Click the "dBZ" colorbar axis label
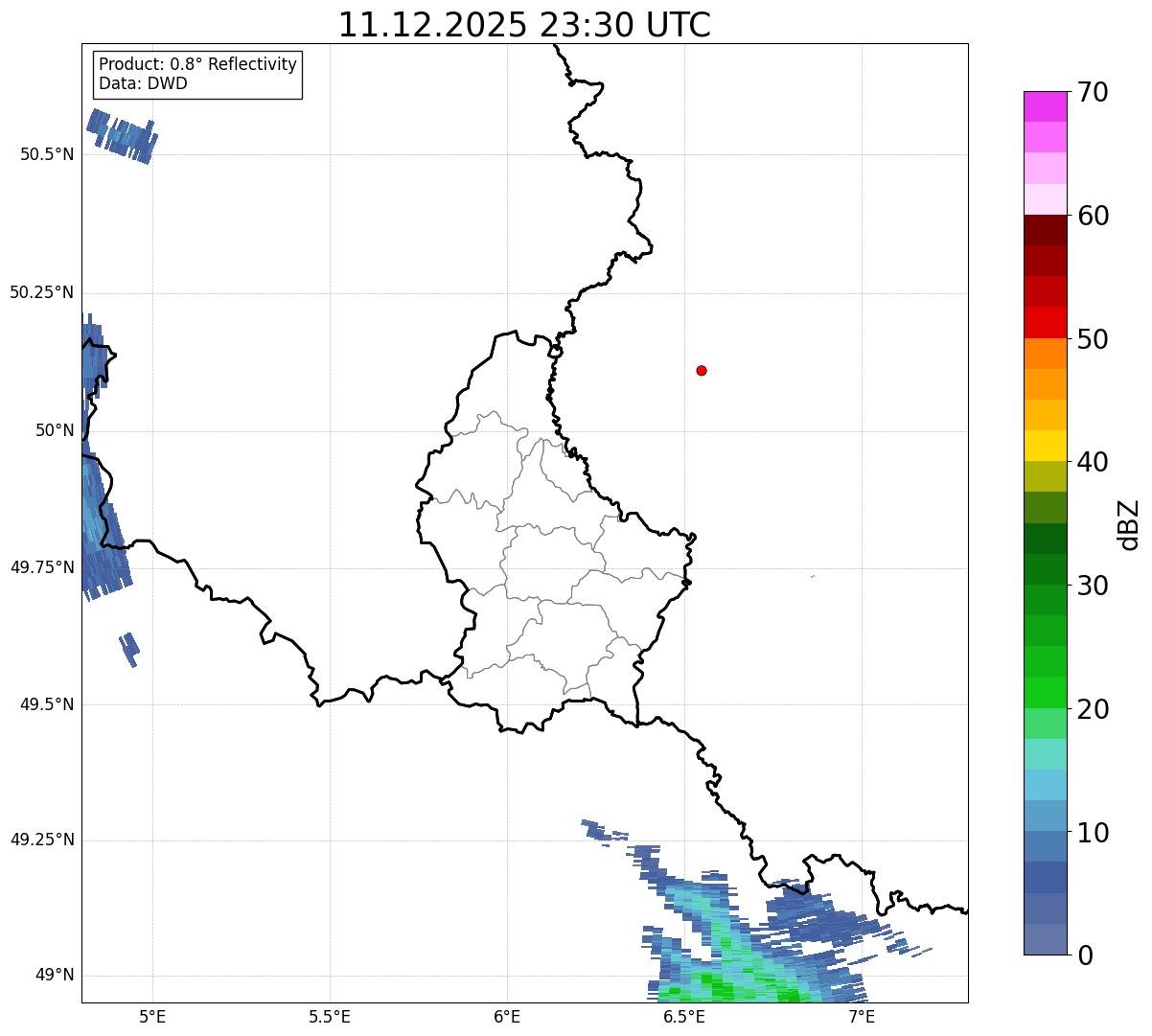Image resolution: width=1152 pixels, height=1036 pixels. (x=1129, y=524)
